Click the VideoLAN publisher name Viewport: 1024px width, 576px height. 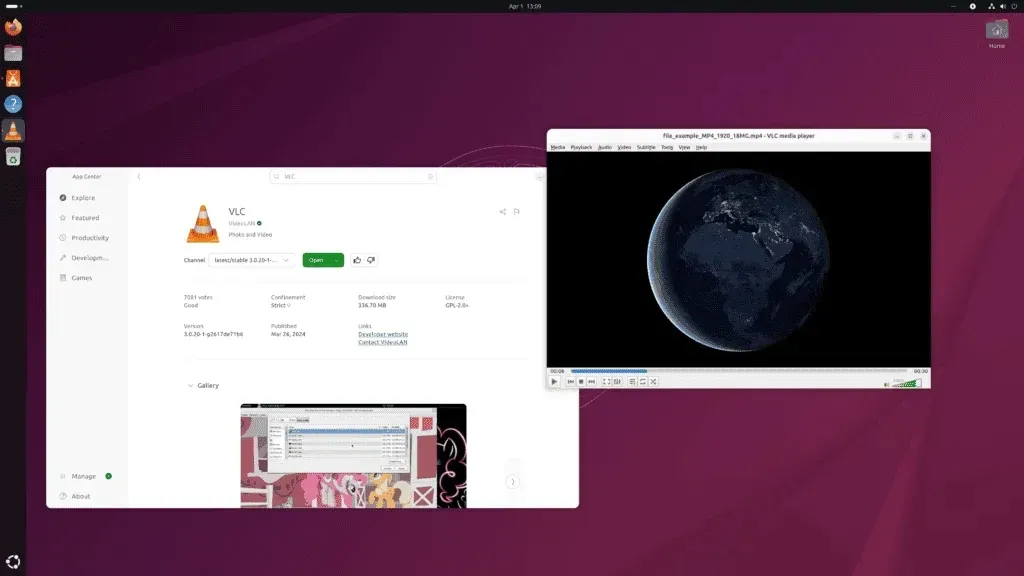pyautogui.click(x=242, y=223)
